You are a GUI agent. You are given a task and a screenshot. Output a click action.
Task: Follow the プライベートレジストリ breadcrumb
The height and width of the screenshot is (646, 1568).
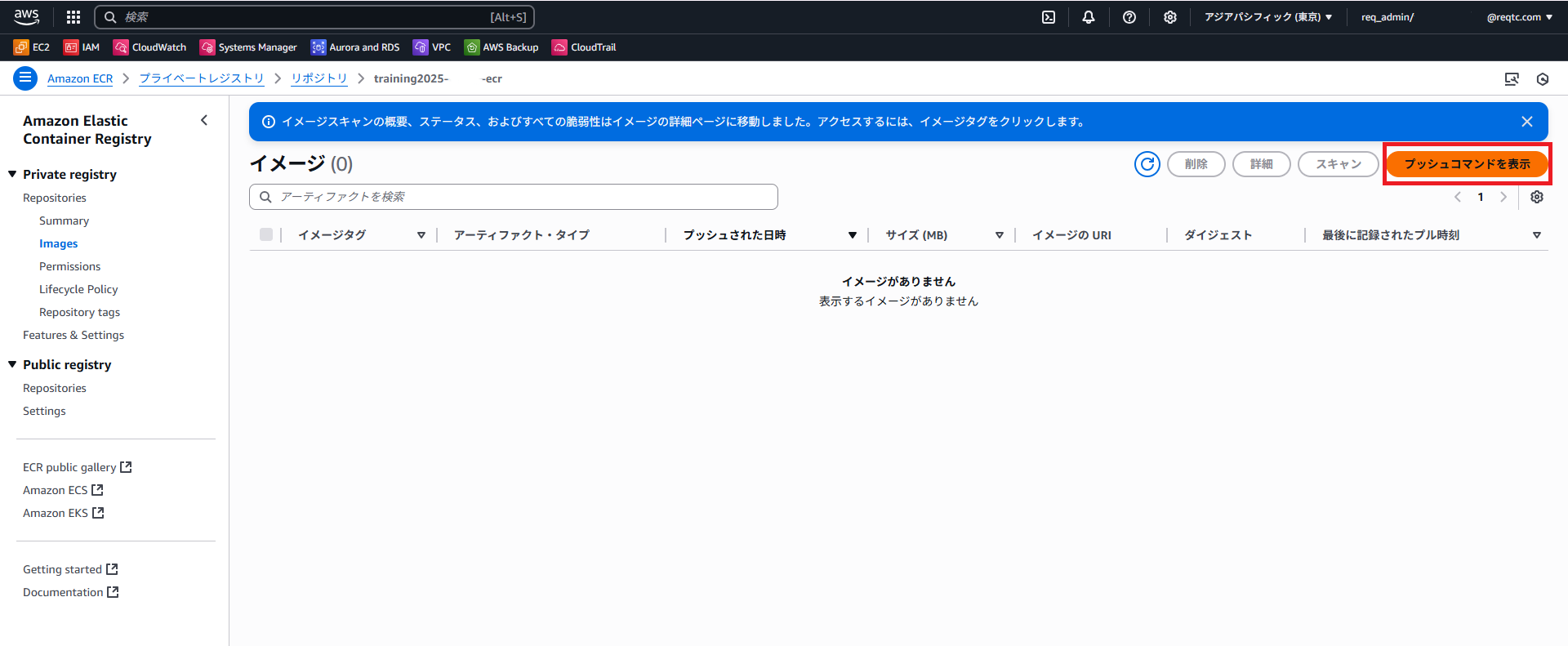(202, 78)
